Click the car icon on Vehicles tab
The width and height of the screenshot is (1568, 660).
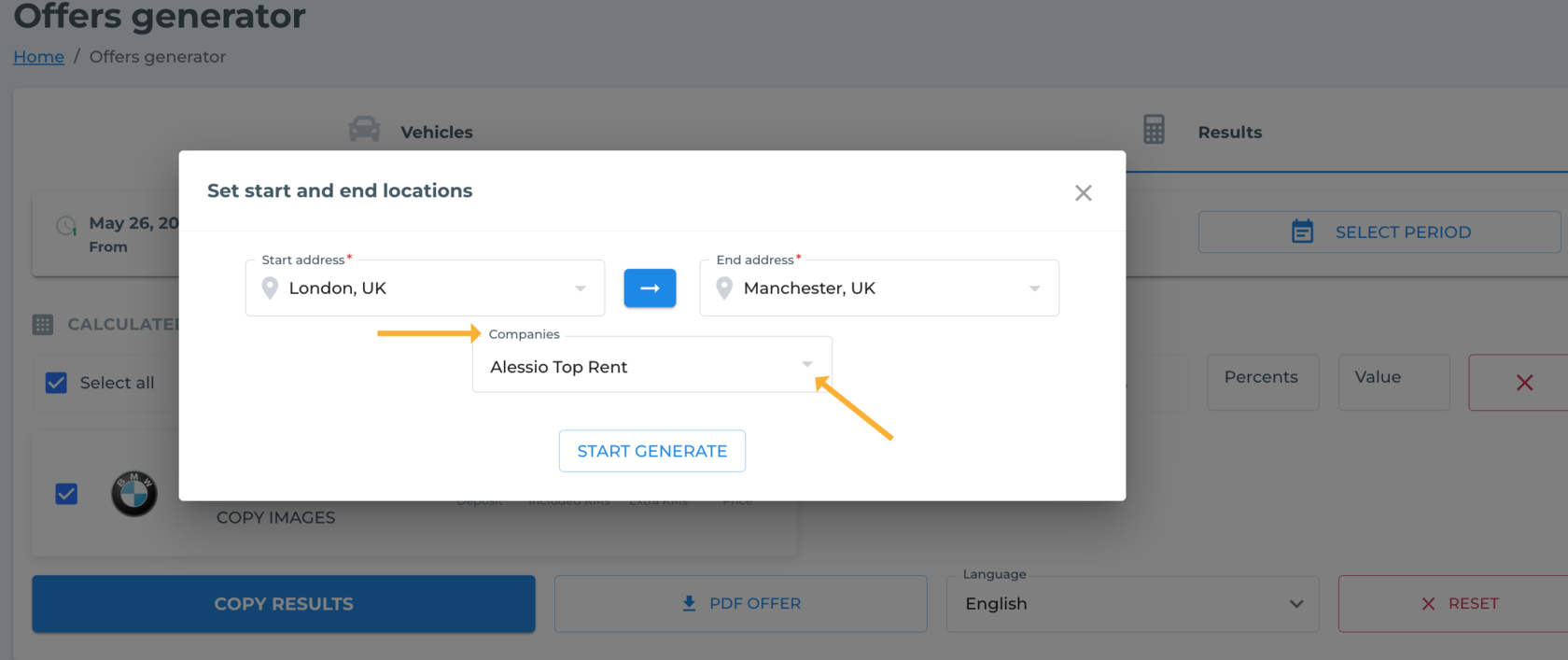tap(364, 129)
